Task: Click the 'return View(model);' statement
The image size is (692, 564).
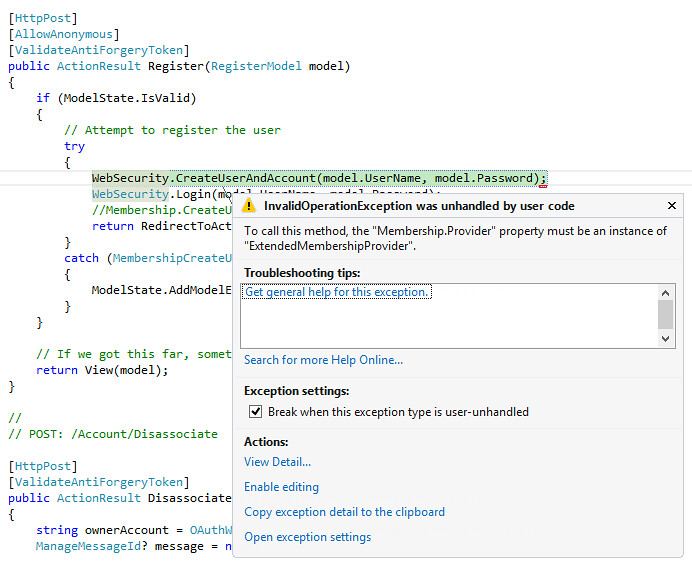Action: pos(102,370)
